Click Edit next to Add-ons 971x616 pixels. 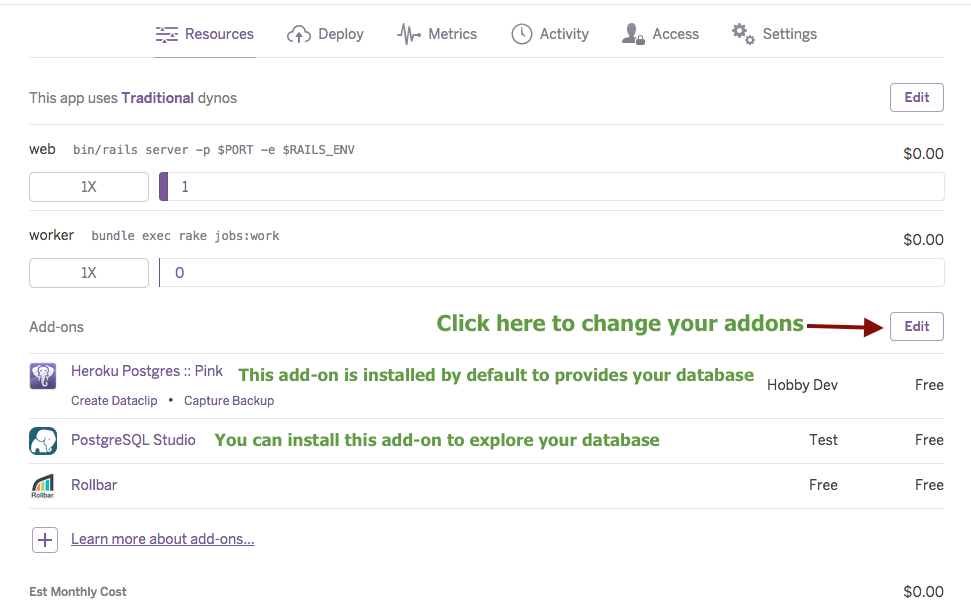point(917,327)
